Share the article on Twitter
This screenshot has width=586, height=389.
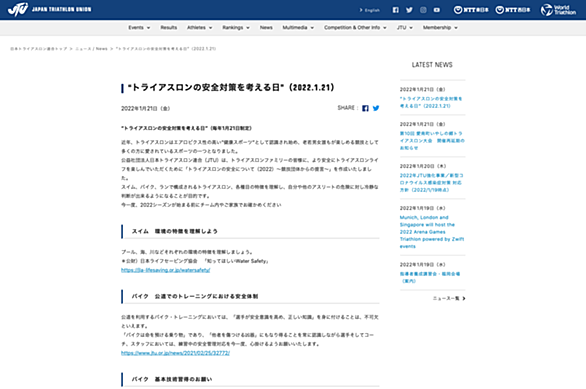[x=376, y=108]
